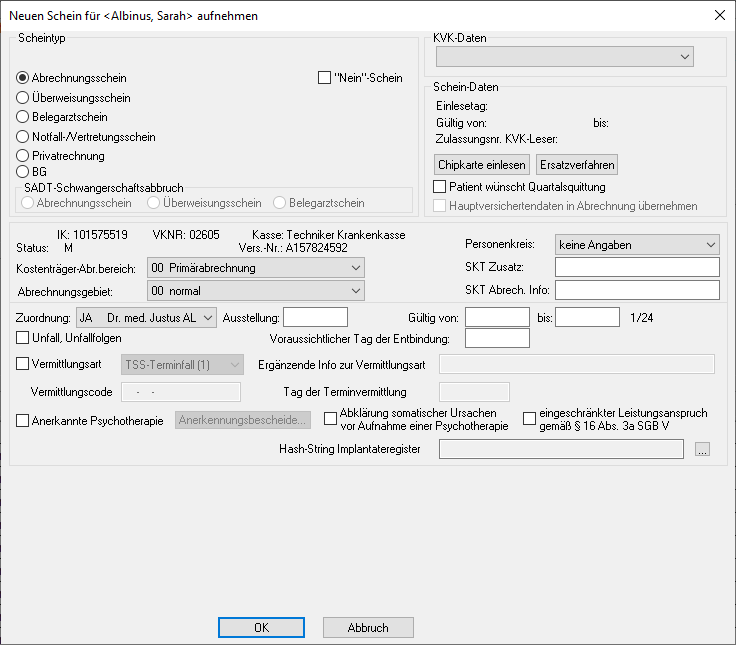The height and width of the screenshot is (645, 736).
Task: Select the Belegarztschein radio option
Action: point(23,117)
